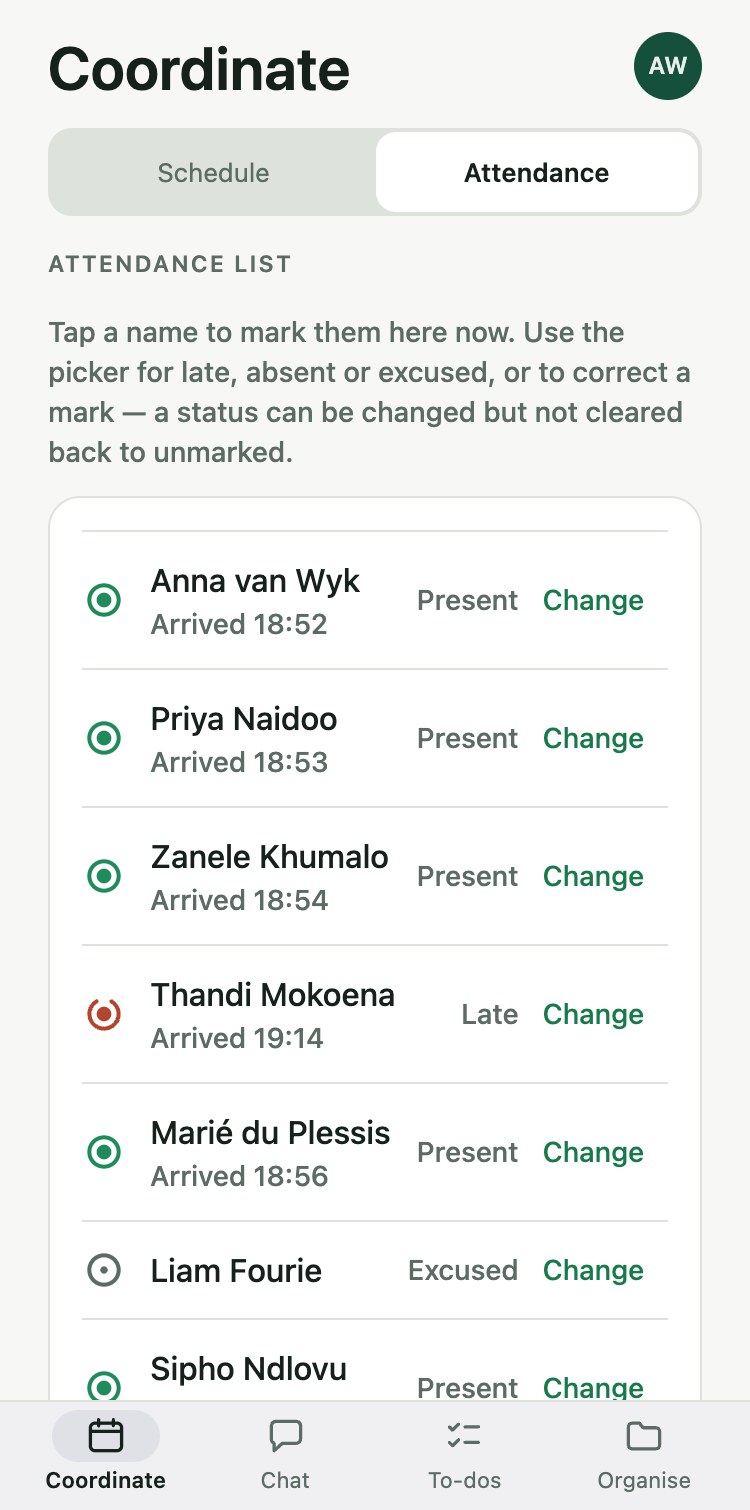This screenshot has width=750, height=1510.
Task: Tap the Coordinate calendar icon
Action: [x=106, y=1437]
